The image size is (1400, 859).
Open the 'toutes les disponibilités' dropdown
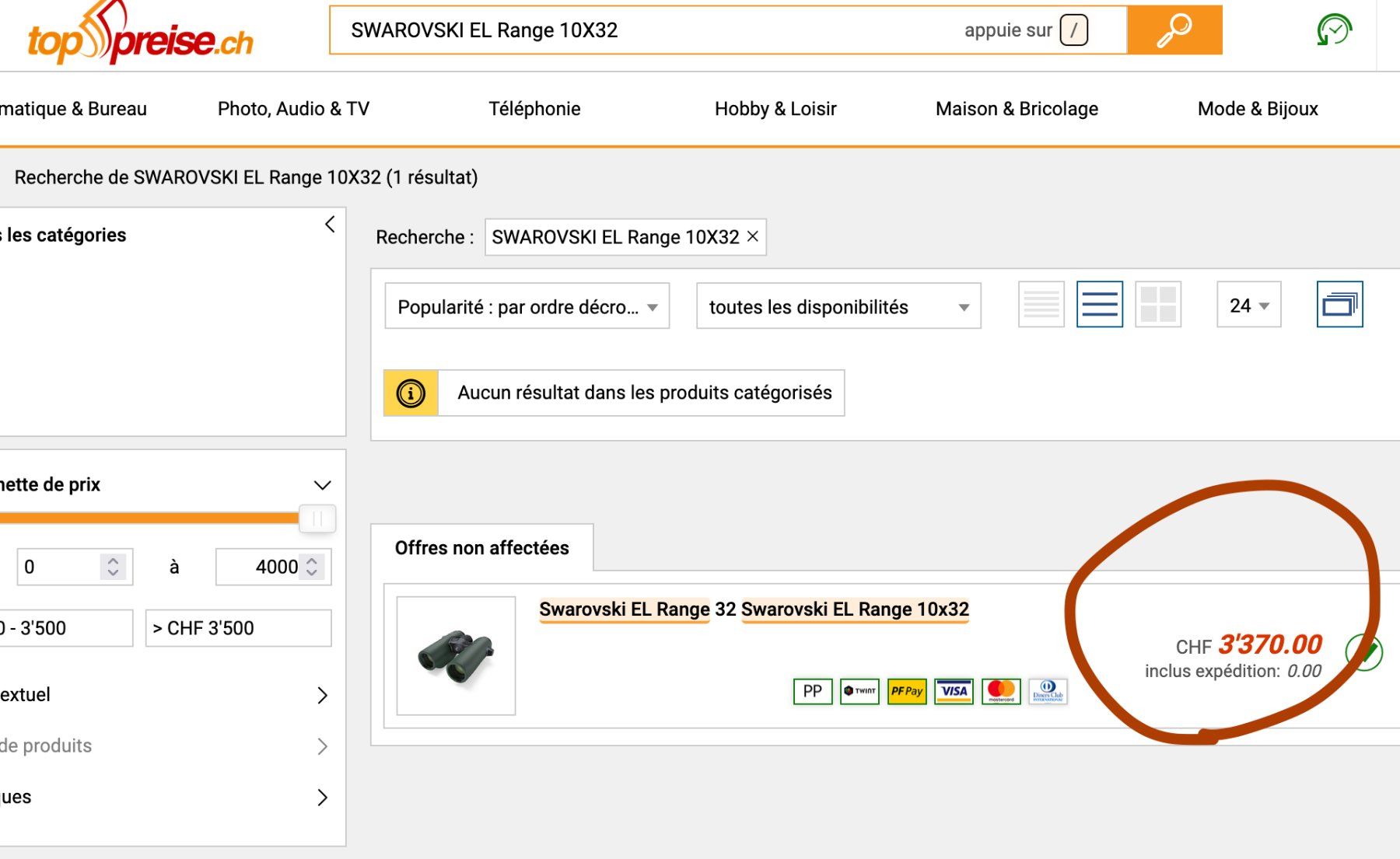[x=838, y=306]
